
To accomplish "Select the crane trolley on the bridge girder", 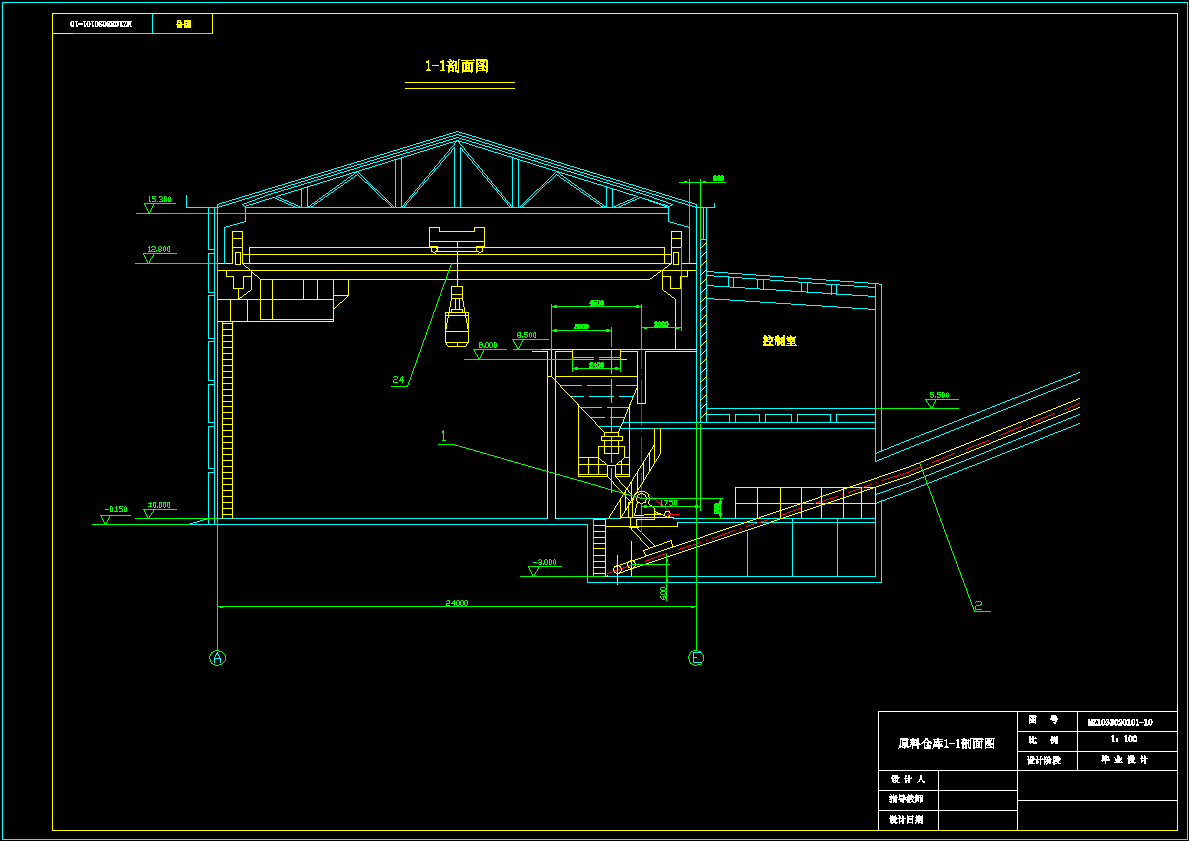I will pos(456,239).
